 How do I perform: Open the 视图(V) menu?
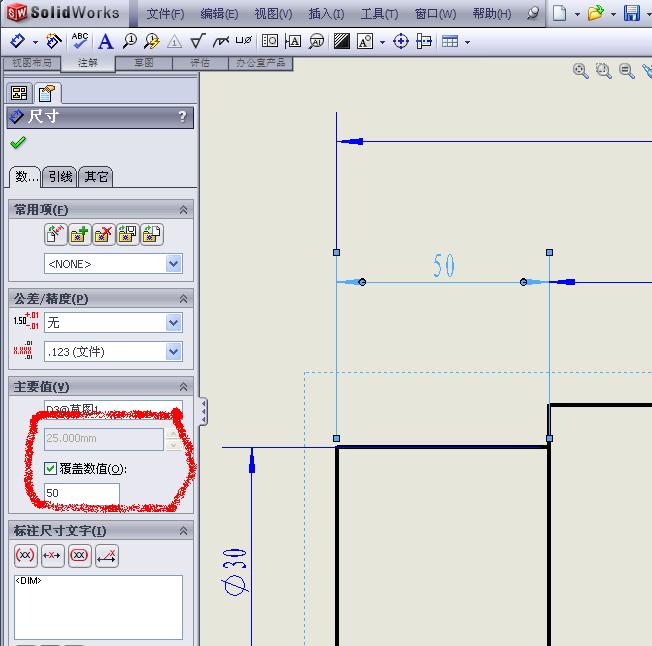(273, 14)
